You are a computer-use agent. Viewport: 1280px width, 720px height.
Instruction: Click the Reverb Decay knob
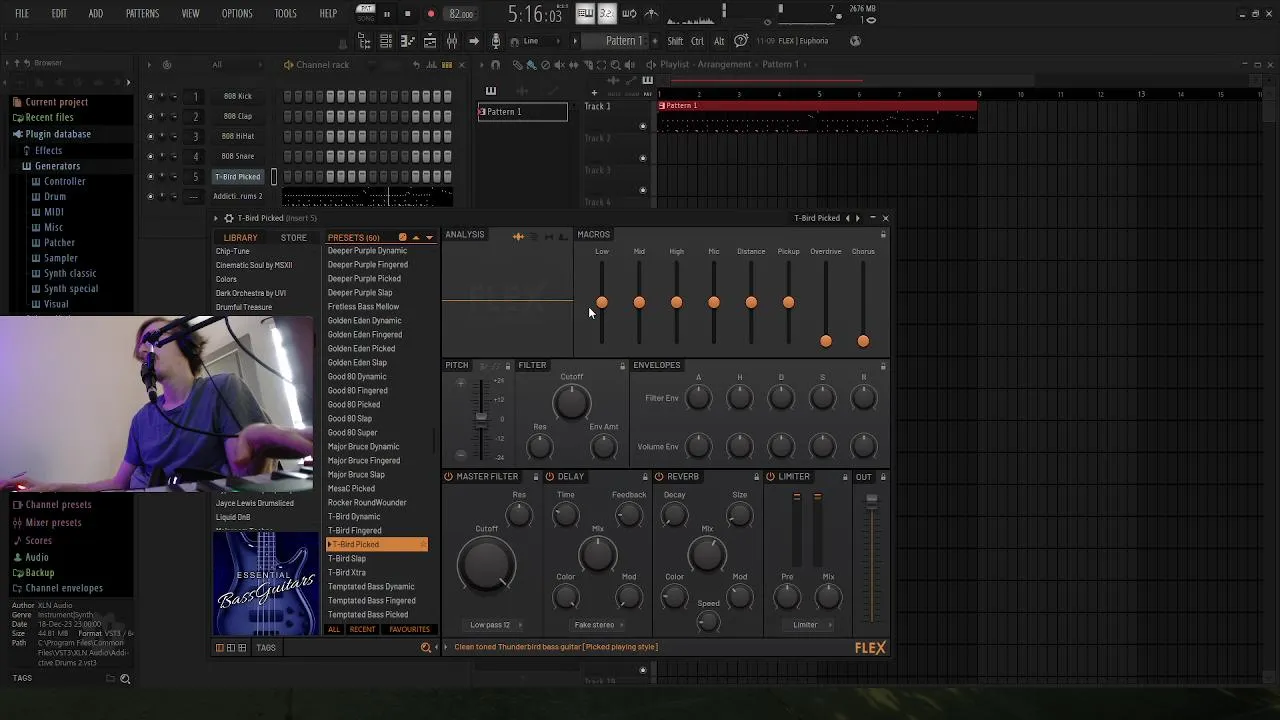(675, 515)
